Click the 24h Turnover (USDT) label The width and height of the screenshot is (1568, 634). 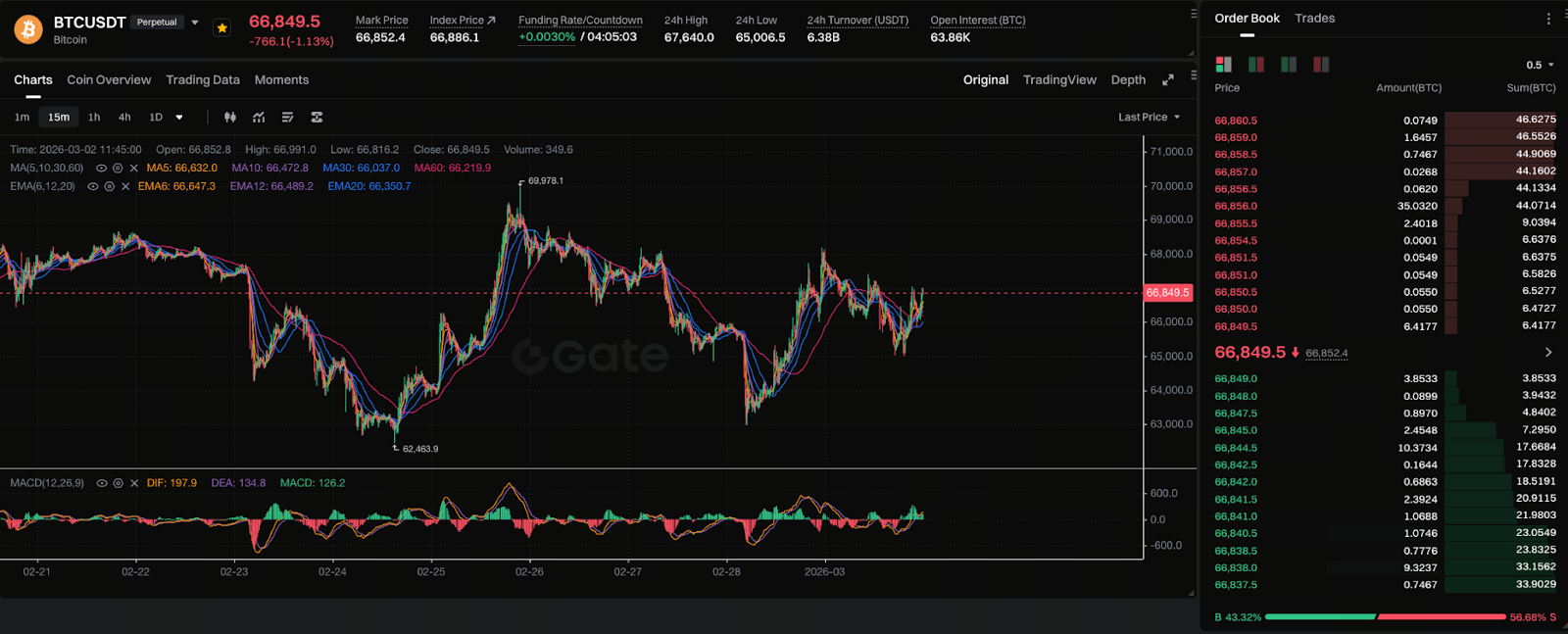(x=857, y=21)
